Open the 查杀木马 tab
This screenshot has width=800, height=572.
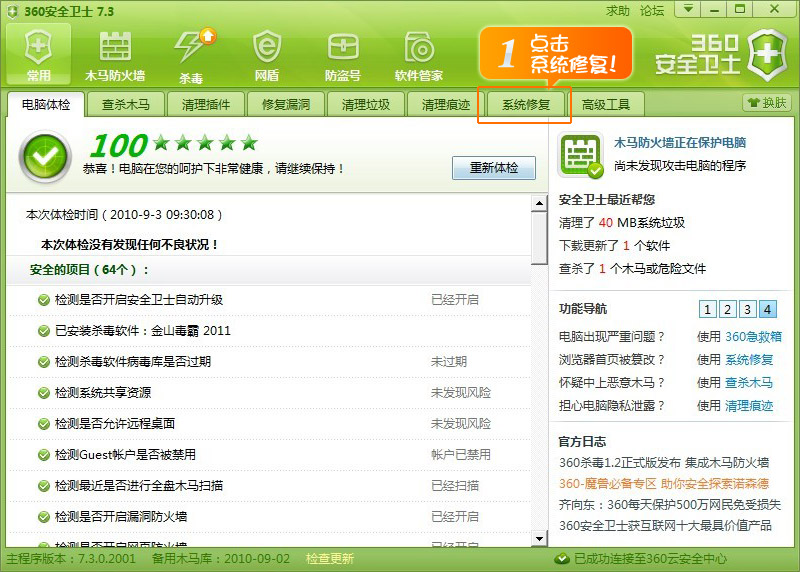126,104
